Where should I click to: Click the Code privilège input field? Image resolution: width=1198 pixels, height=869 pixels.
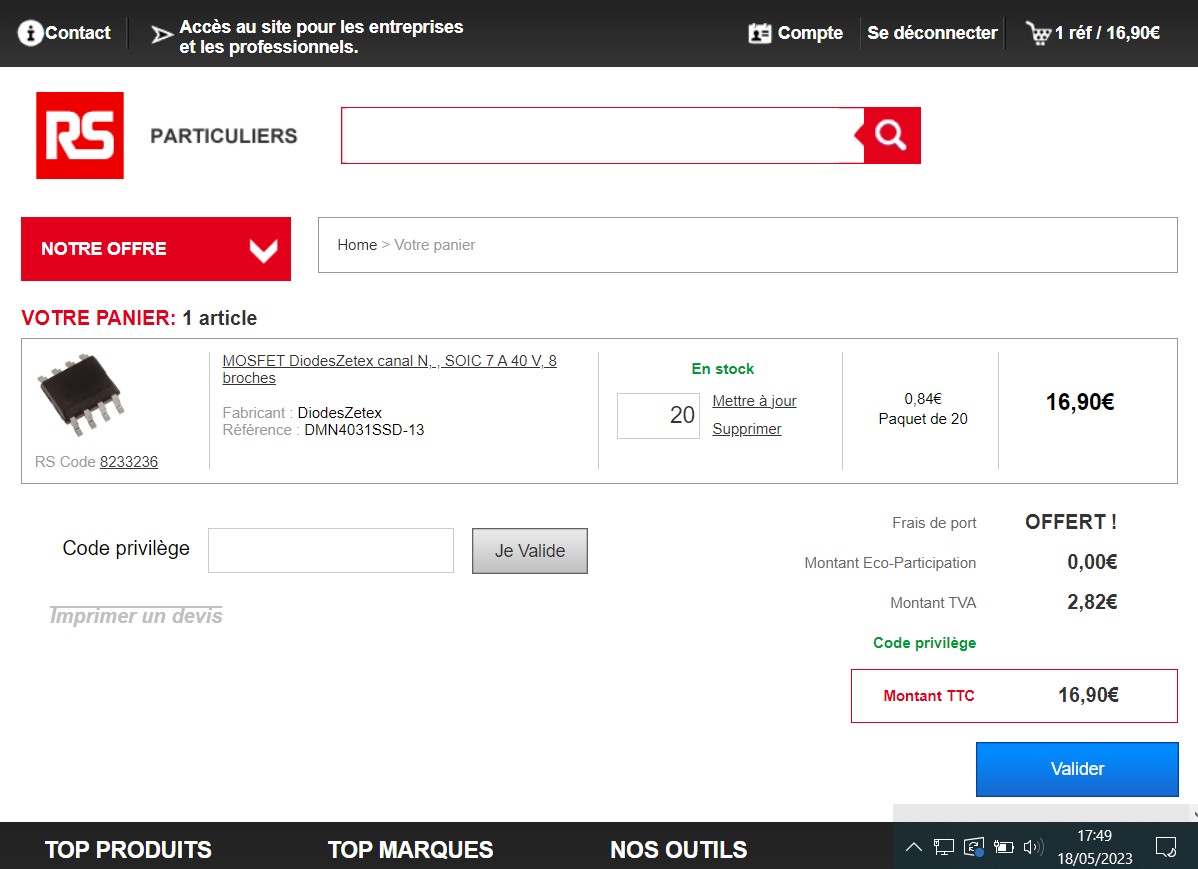(x=331, y=550)
